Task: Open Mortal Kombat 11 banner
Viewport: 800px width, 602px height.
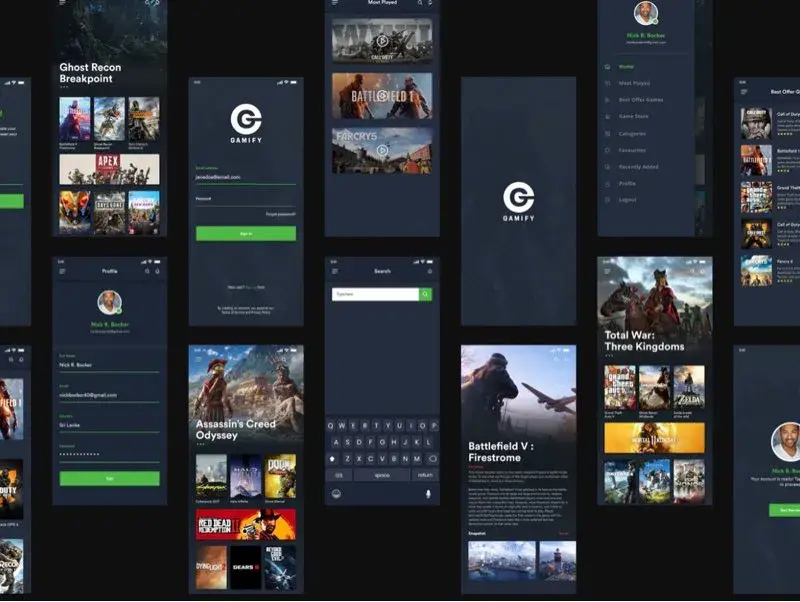Action: pos(655,438)
